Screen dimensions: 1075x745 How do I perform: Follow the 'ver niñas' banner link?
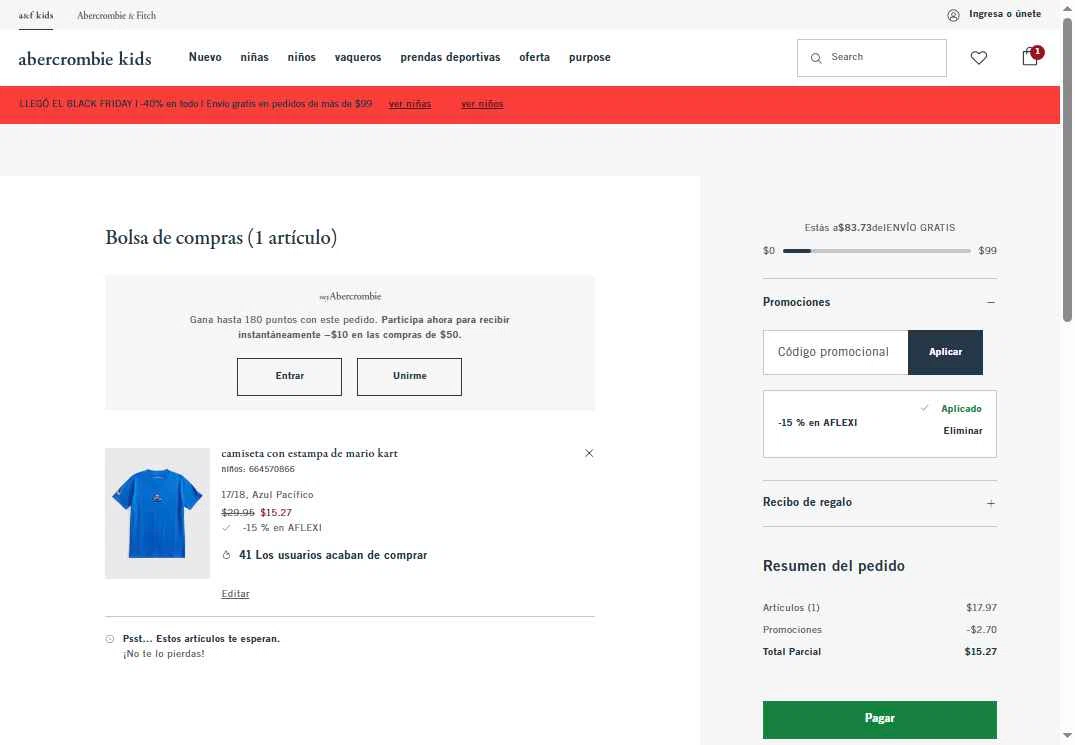[x=410, y=104]
